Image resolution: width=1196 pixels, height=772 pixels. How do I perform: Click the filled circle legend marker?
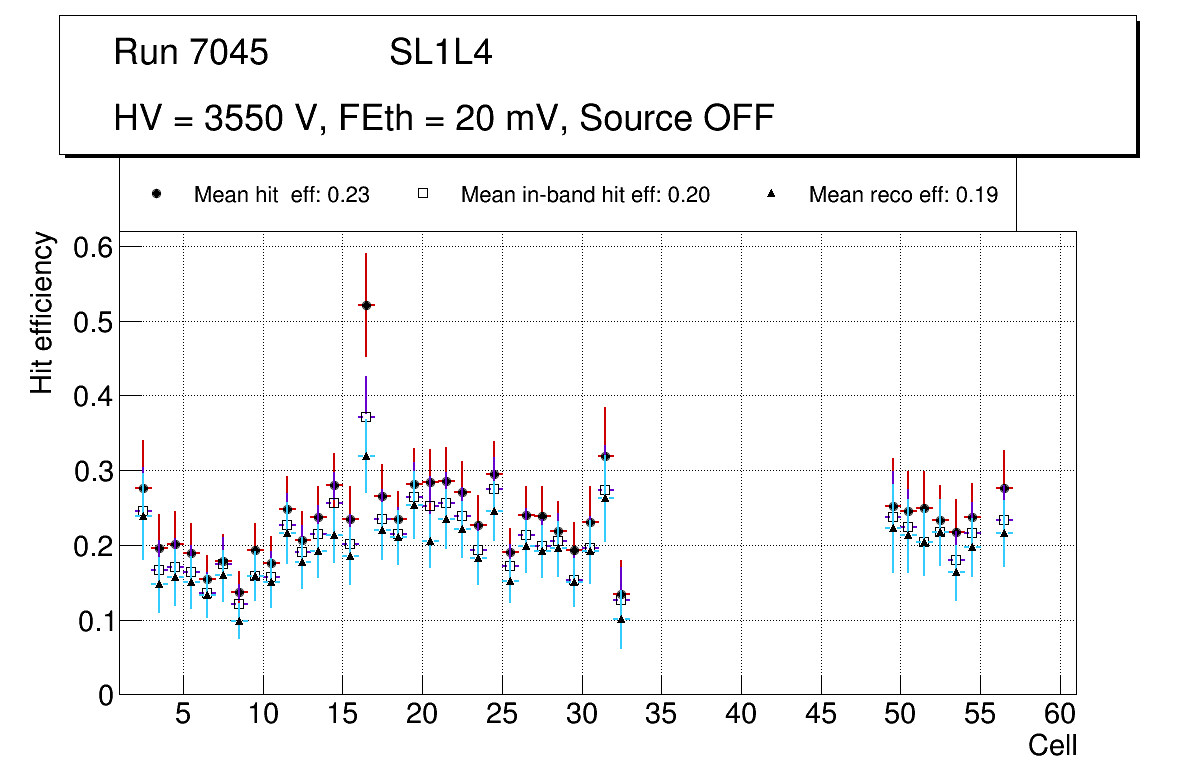coord(158,194)
